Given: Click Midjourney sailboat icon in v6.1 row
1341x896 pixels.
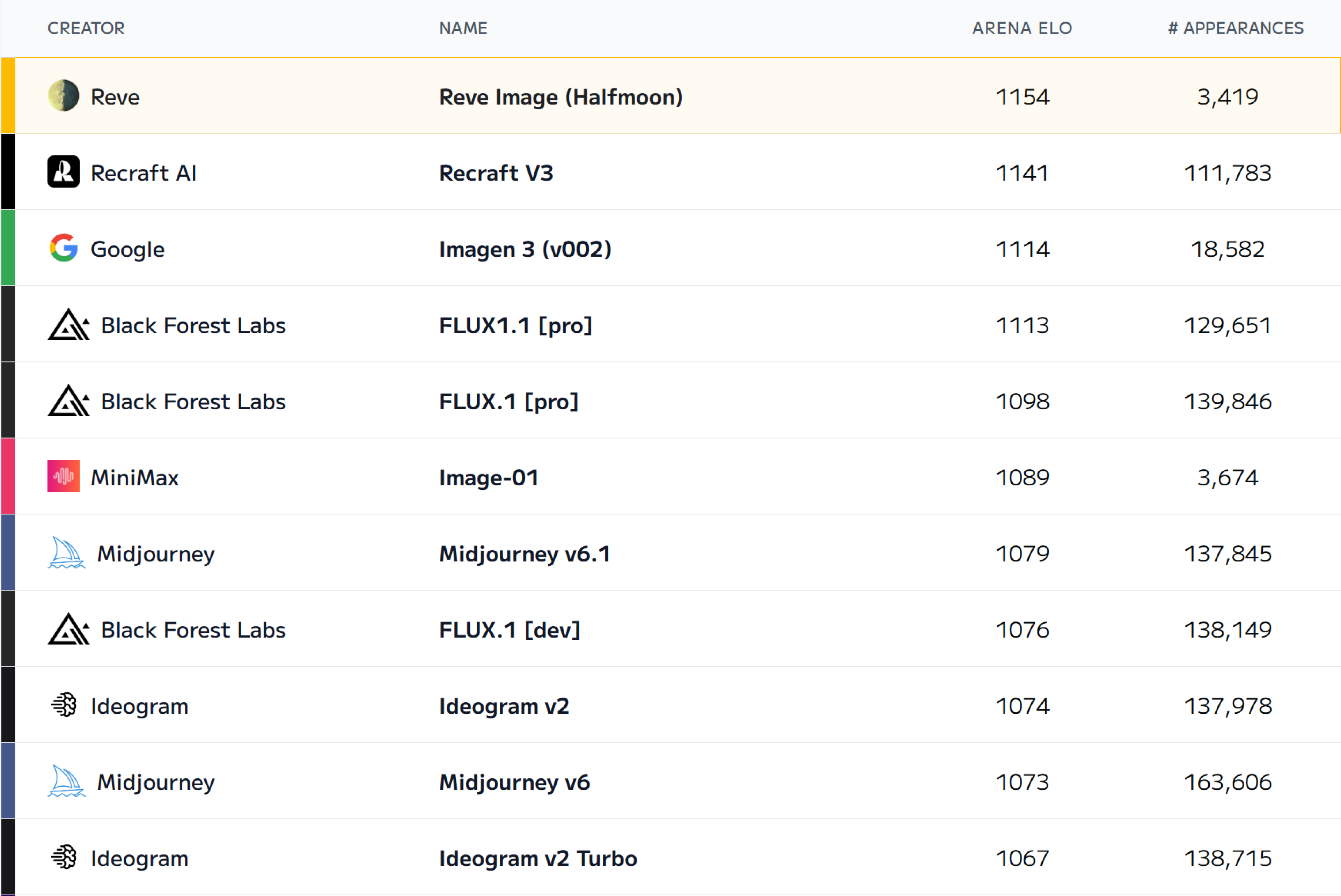Looking at the screenshot, I should [66, 552].
